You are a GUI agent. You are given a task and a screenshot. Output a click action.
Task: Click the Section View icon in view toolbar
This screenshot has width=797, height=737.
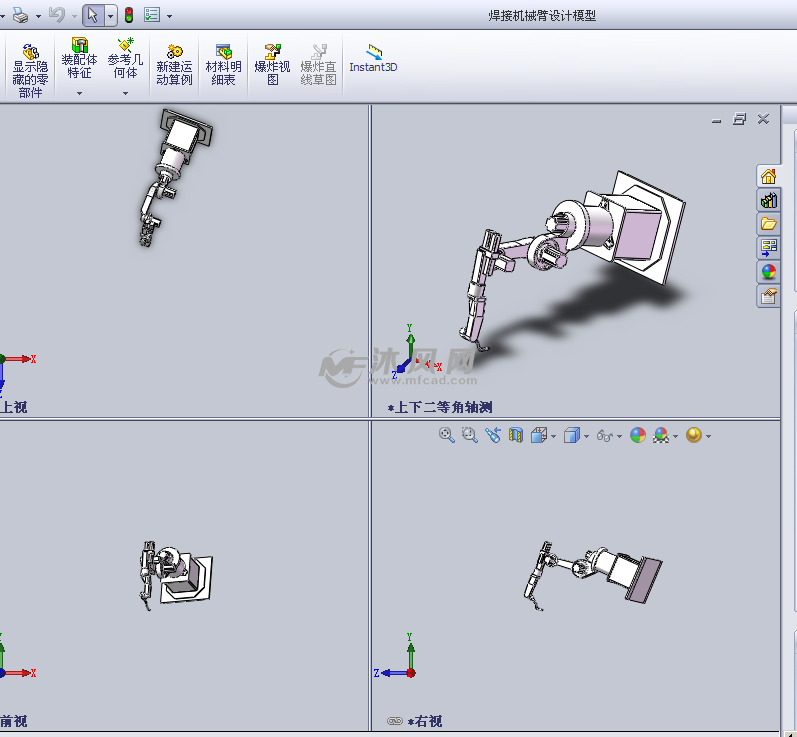pyautogui.click(x=516, y=435)
